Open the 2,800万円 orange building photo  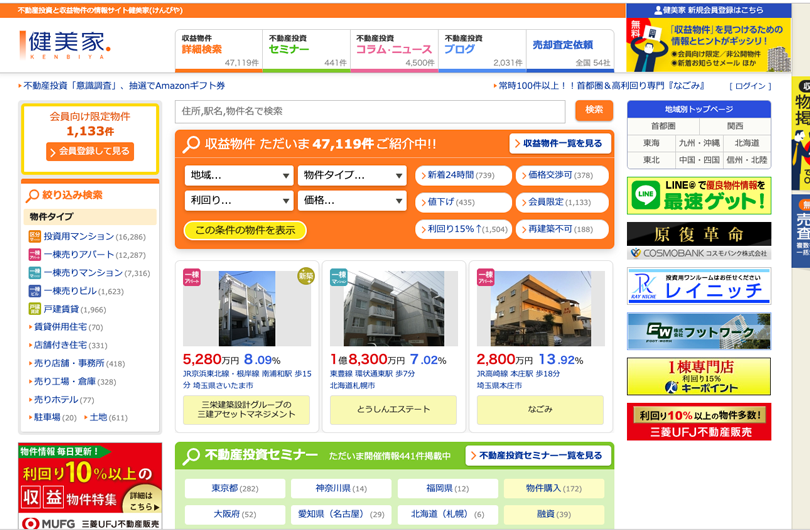[540, 308]
